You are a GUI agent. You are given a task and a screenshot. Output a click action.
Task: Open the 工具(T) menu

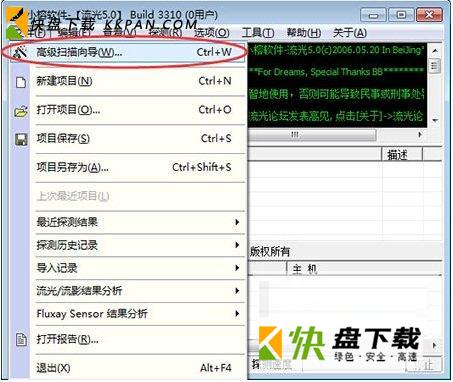tap(258, 33)
